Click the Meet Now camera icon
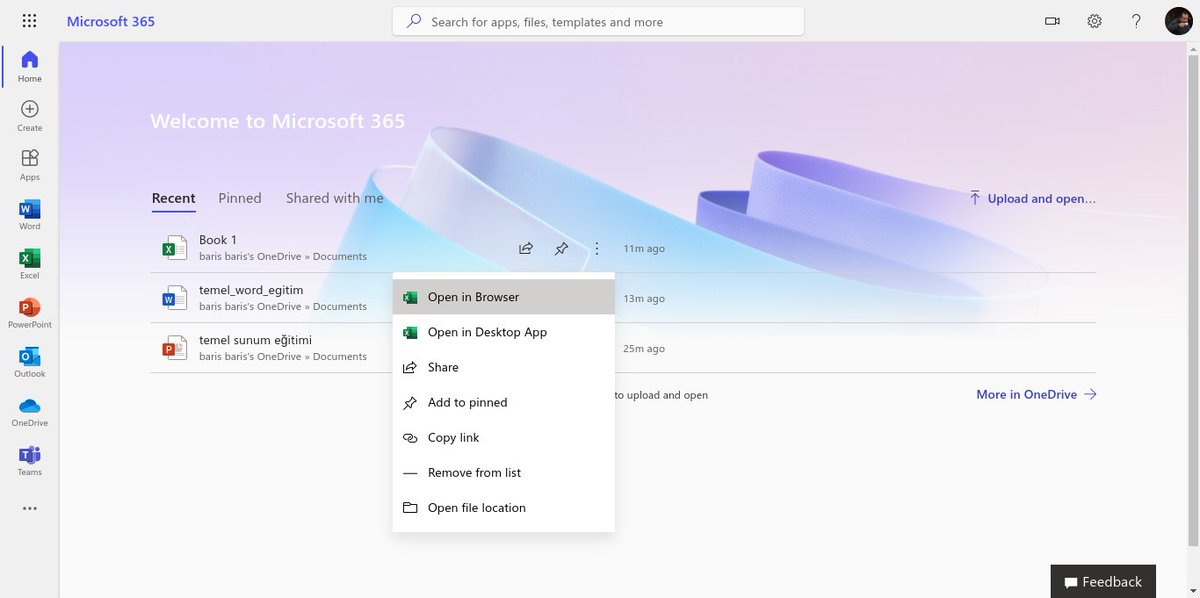 (1052, 21)
